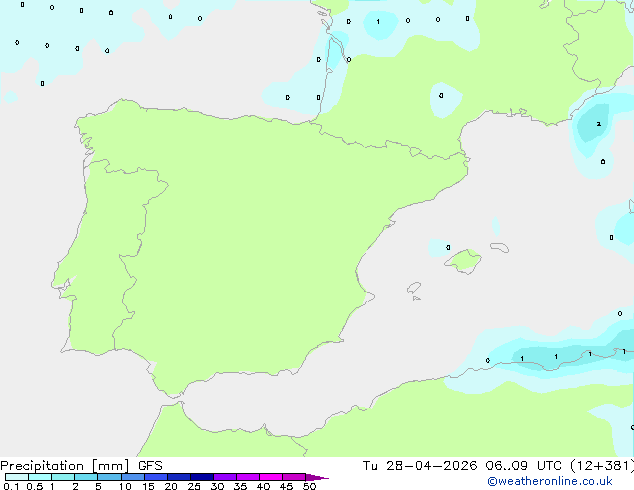
Task: Click the legend swatch between 30 and 35
Action: click(x=225, y=477)
